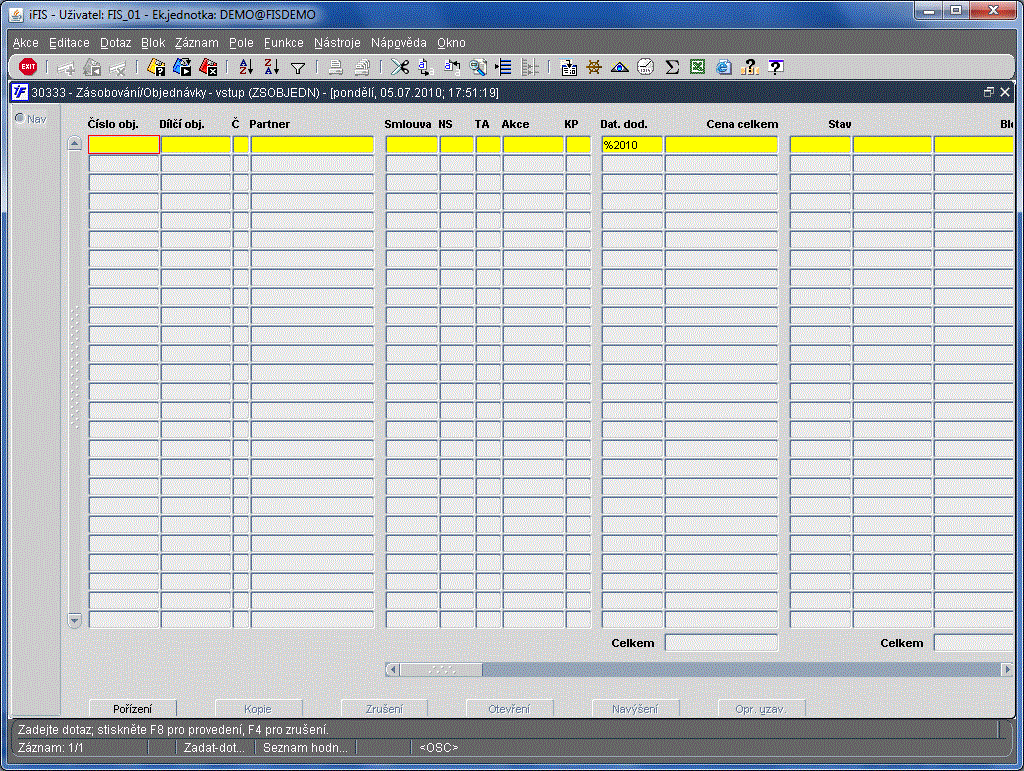Click the Dat. dod. field containing %2010
This screenshot has height=771, width=1024.
click(632, 144)
